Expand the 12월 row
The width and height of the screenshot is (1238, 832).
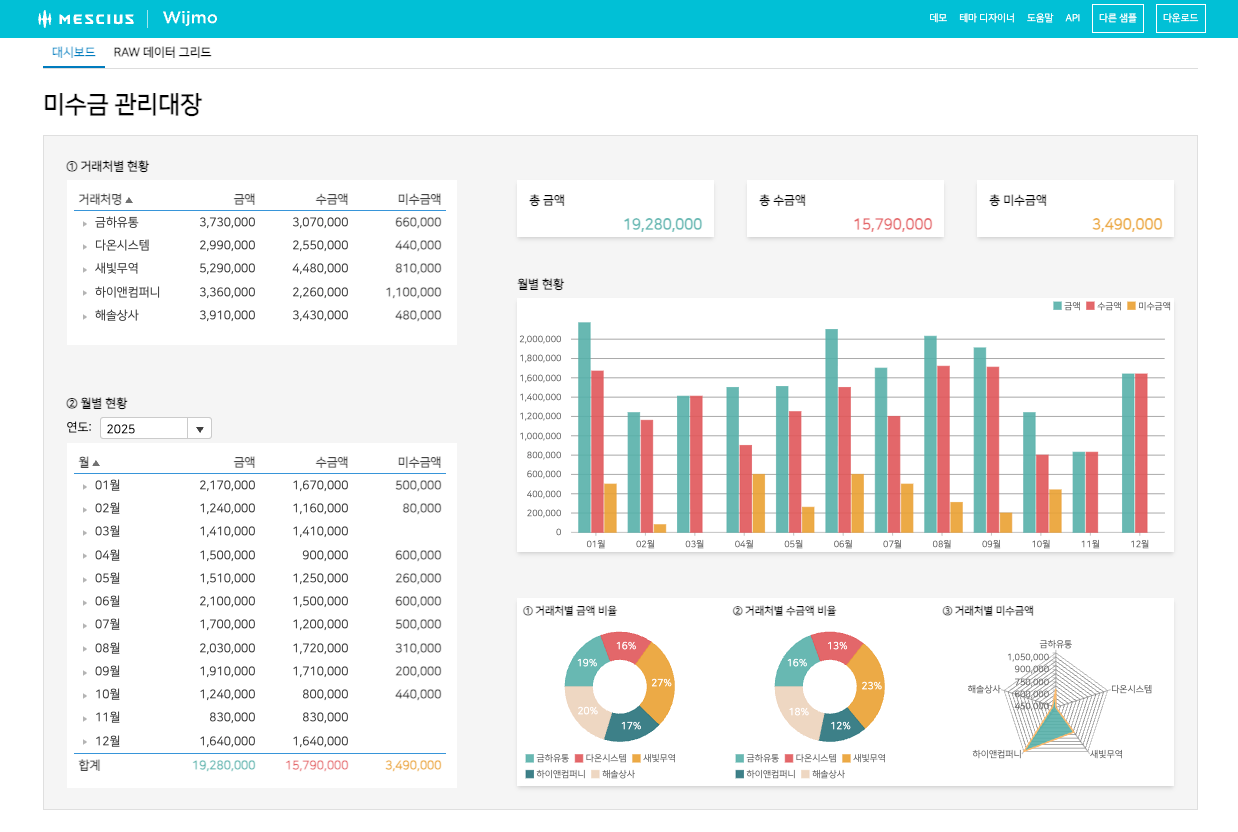tap(84, 742)
